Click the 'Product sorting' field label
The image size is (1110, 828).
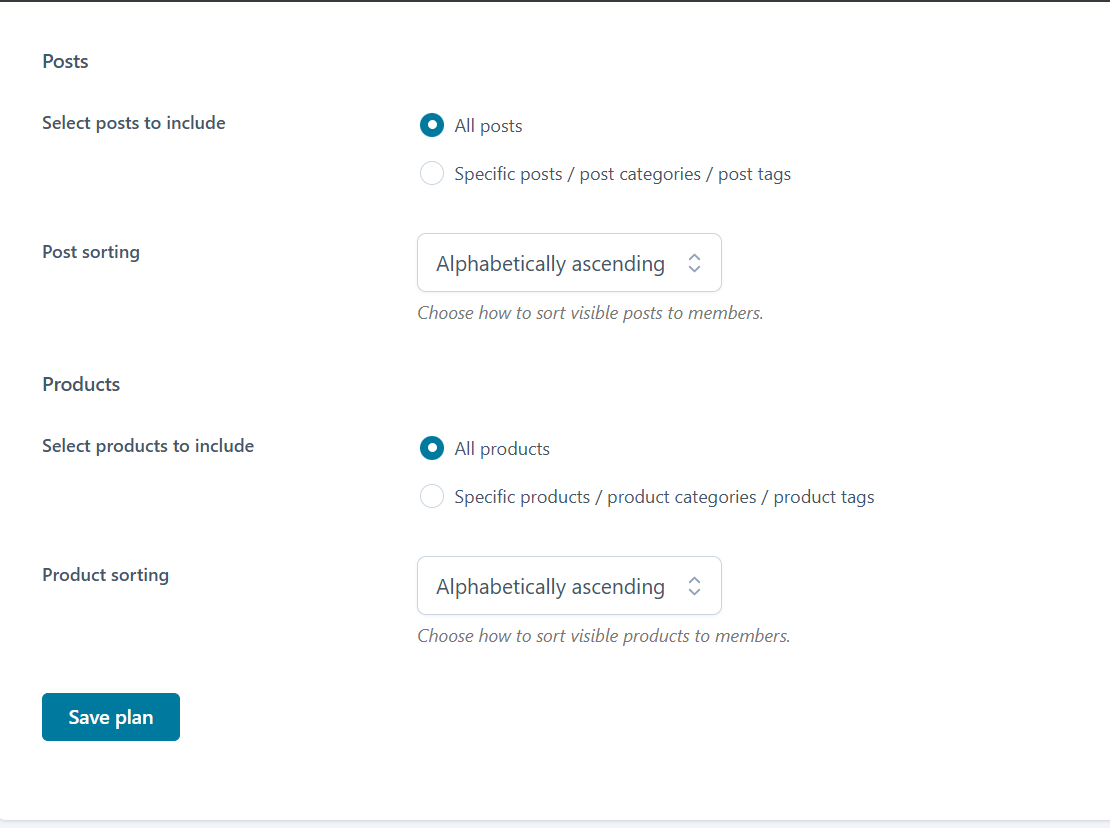tap(105, 575)
